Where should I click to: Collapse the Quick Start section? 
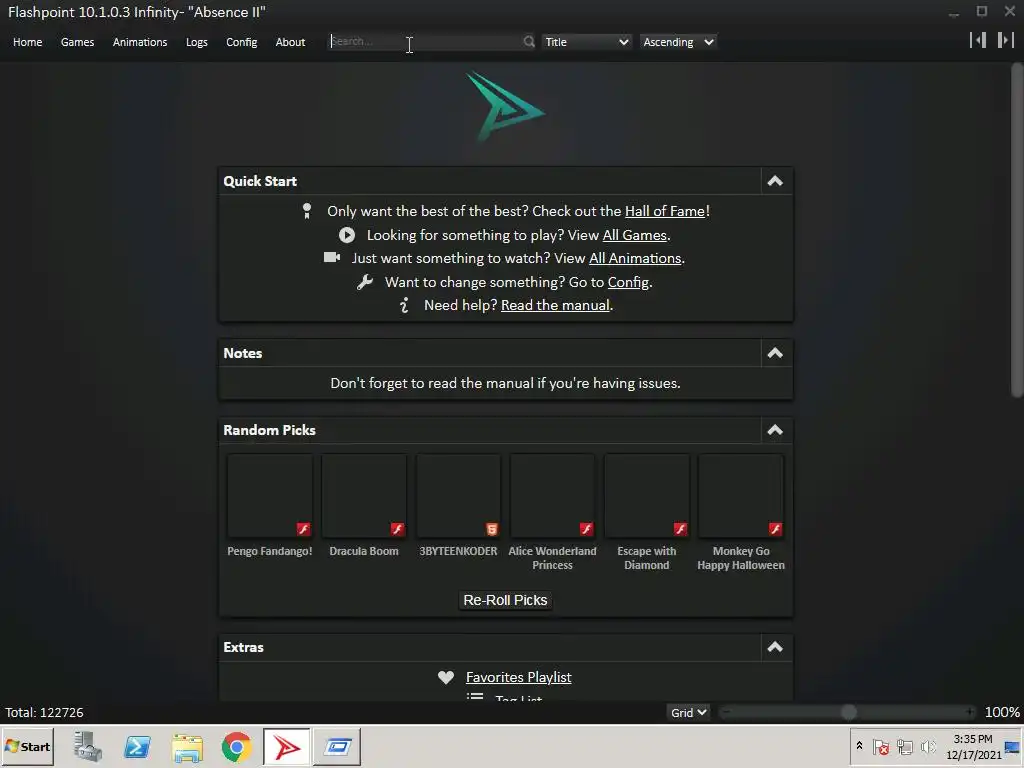point(775,181)
